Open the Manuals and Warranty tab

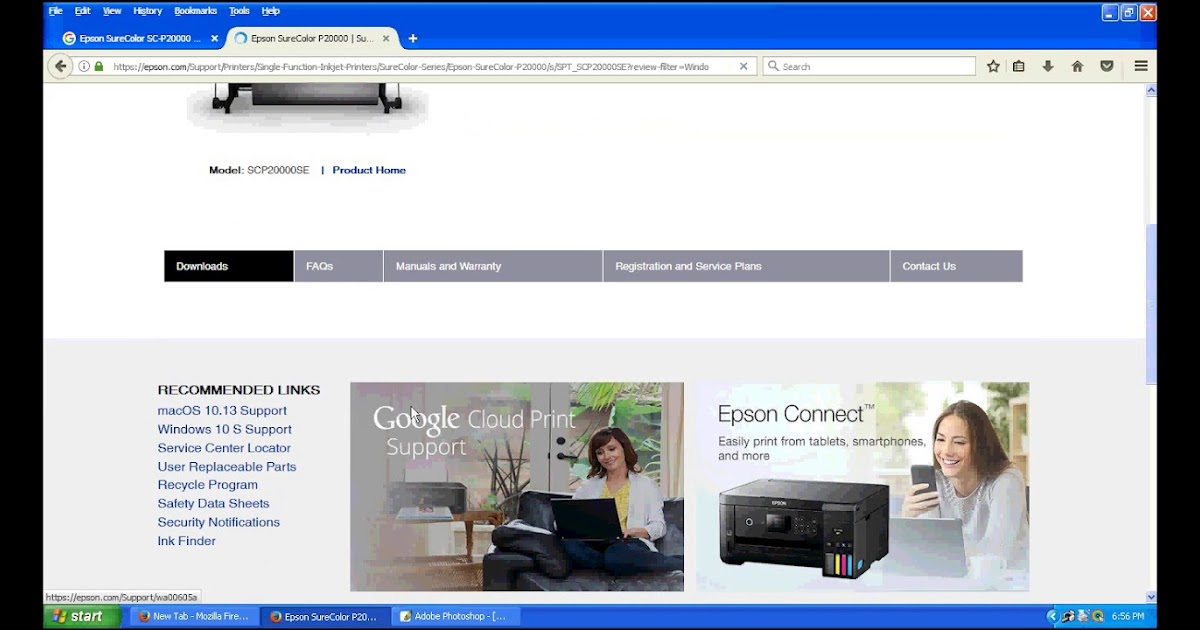point(493,266)
